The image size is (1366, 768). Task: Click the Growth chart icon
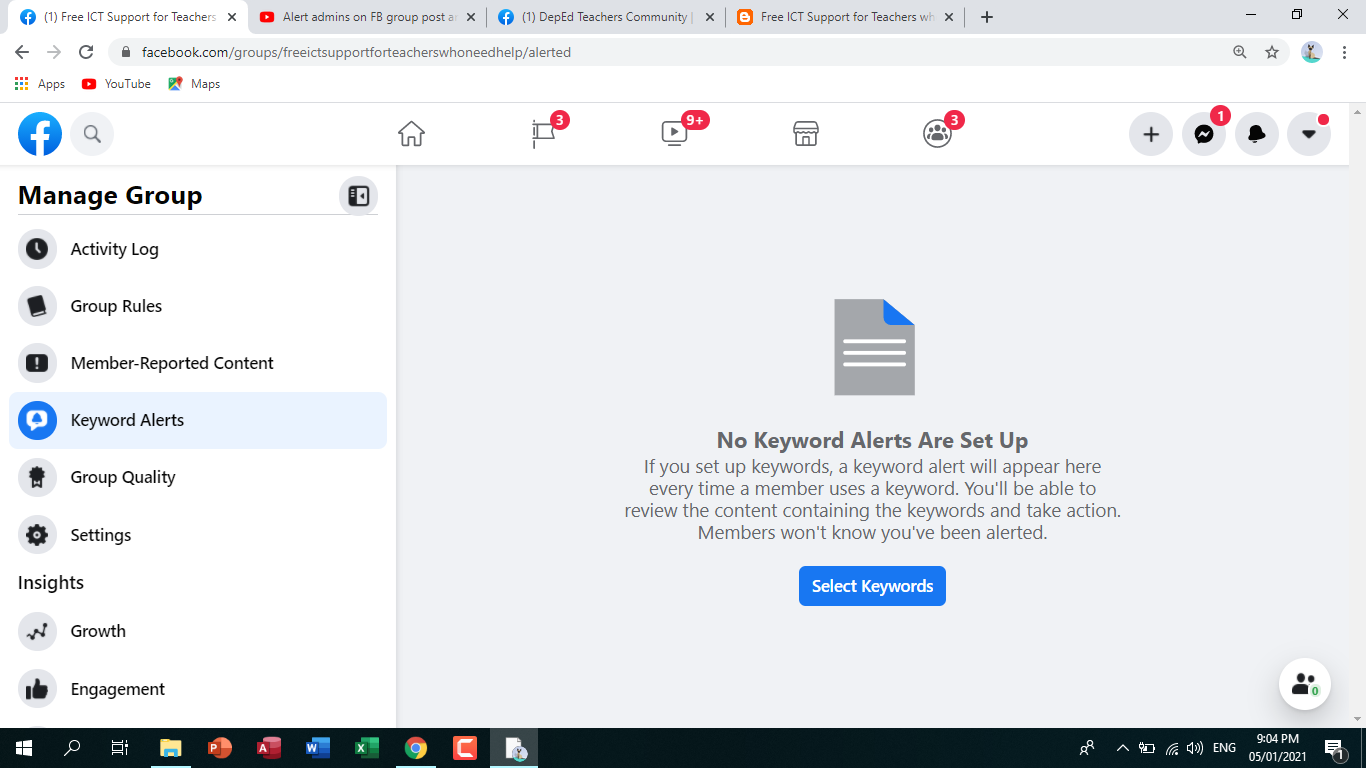click(37, 631)
